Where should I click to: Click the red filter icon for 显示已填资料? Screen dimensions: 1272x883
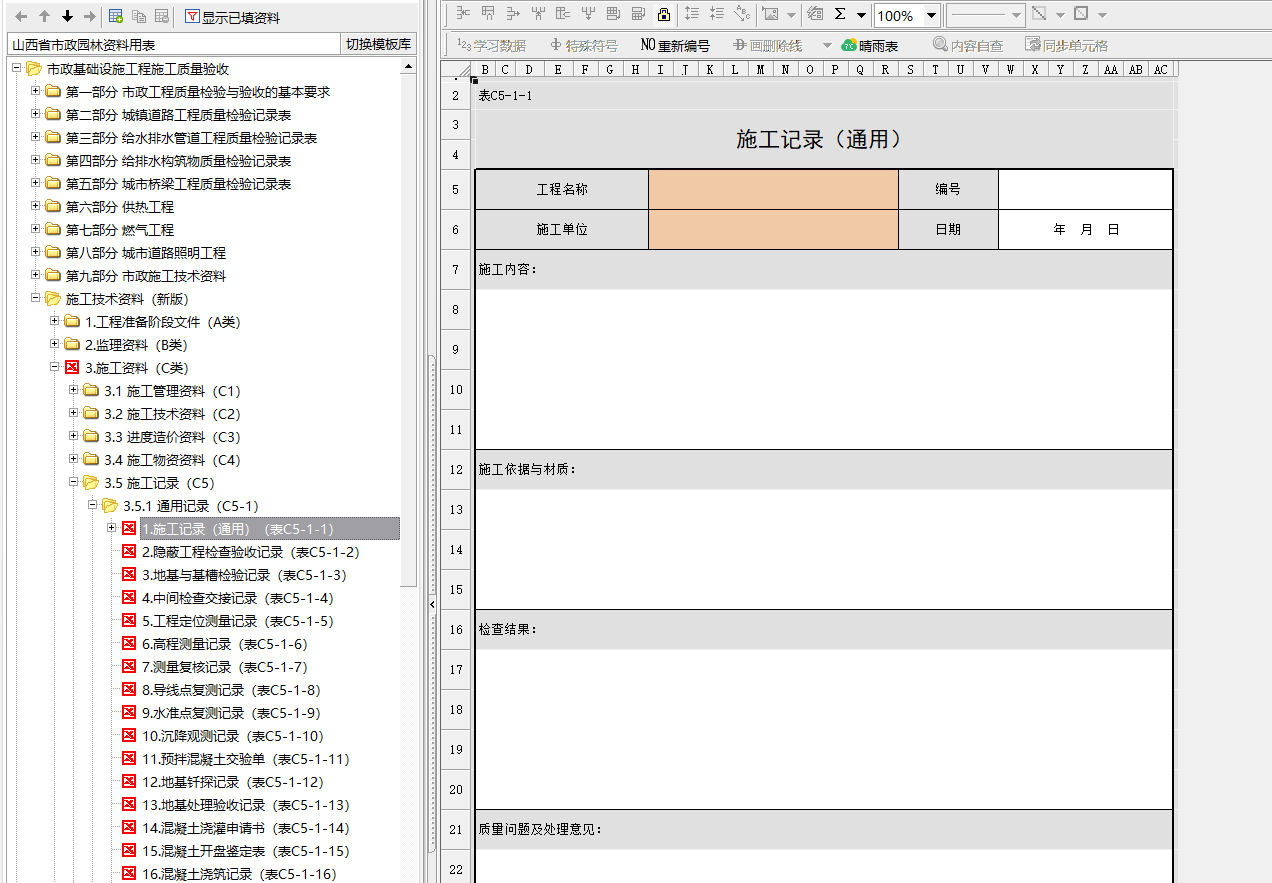click(193, 17)
